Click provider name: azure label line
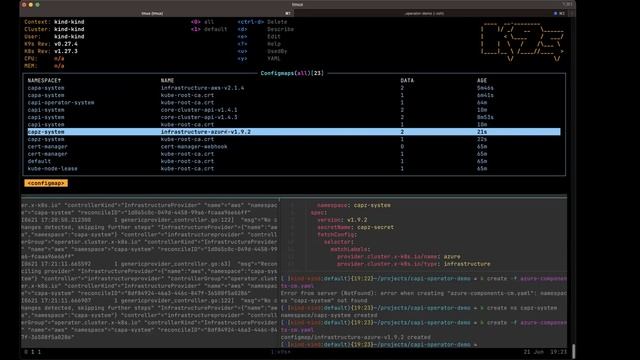This screenshot has height=360, width=640. [399, 257]
